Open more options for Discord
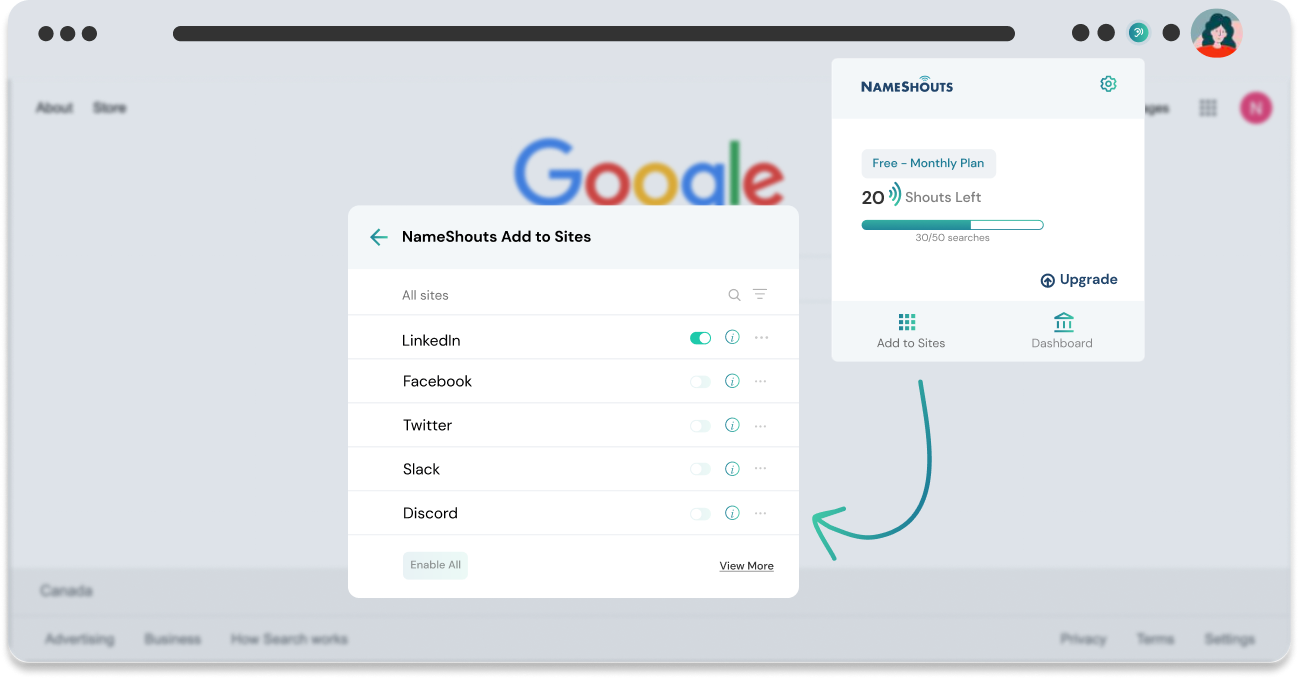1299x679 pixels. pos(761,513)
